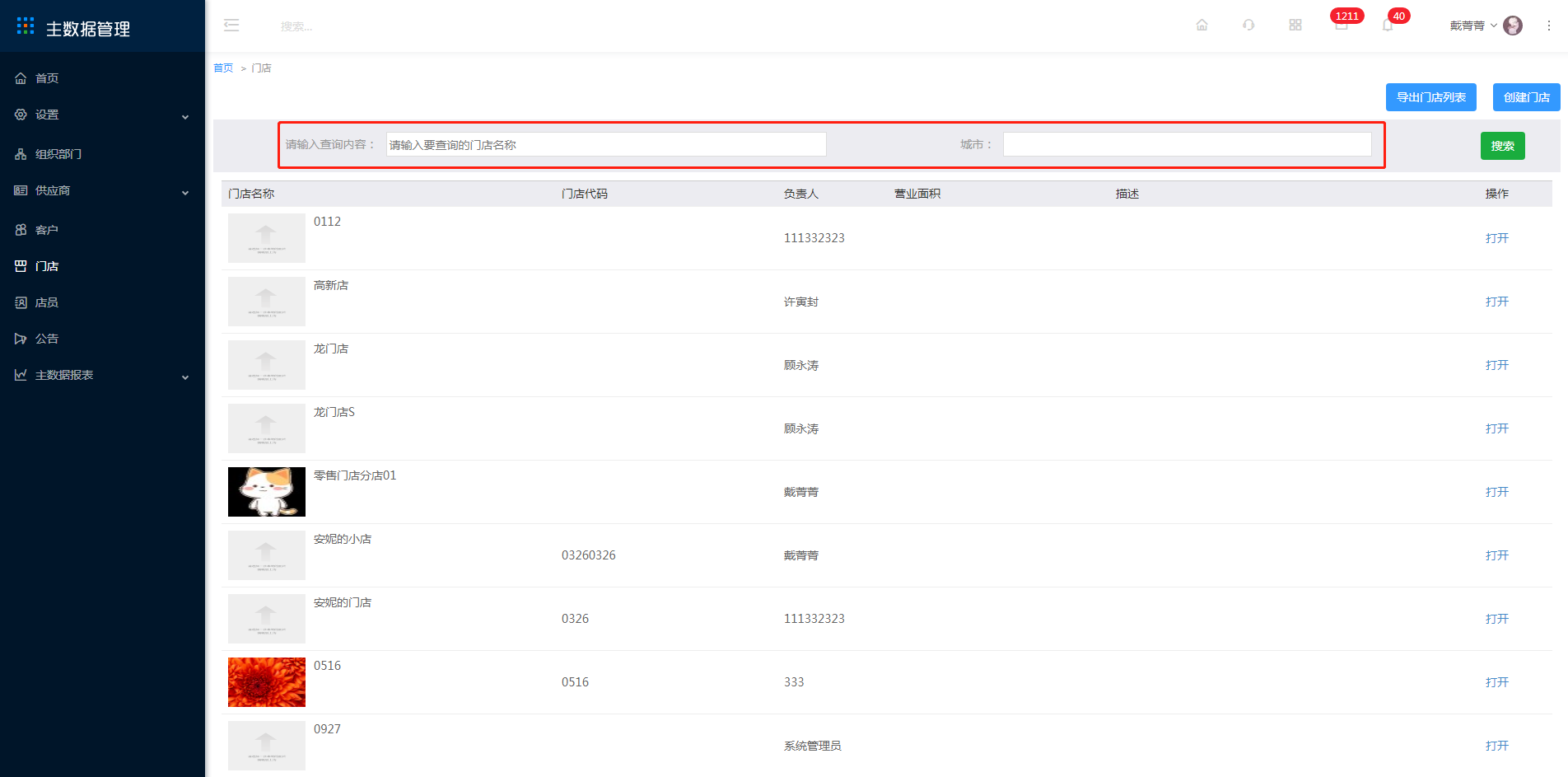Open the vertical three-dot more menu
This screenshot has height=777, width=1568.
pyautogui.click(x=1549, y=26)
